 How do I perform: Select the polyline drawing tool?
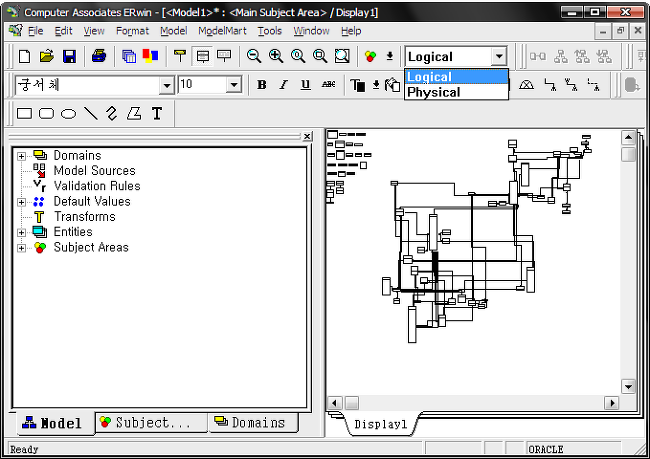[x=112, y=113]
